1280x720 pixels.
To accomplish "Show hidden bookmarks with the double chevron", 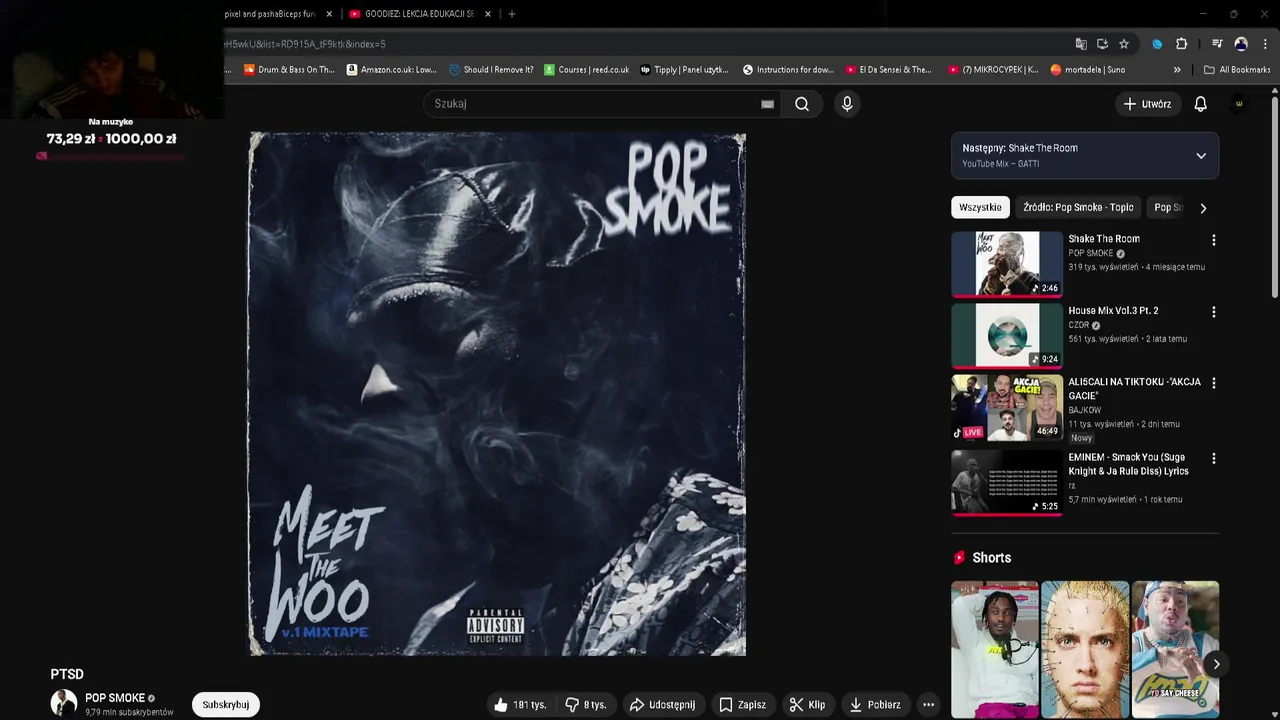I will pyautogui.click(x=1177, y=70).
